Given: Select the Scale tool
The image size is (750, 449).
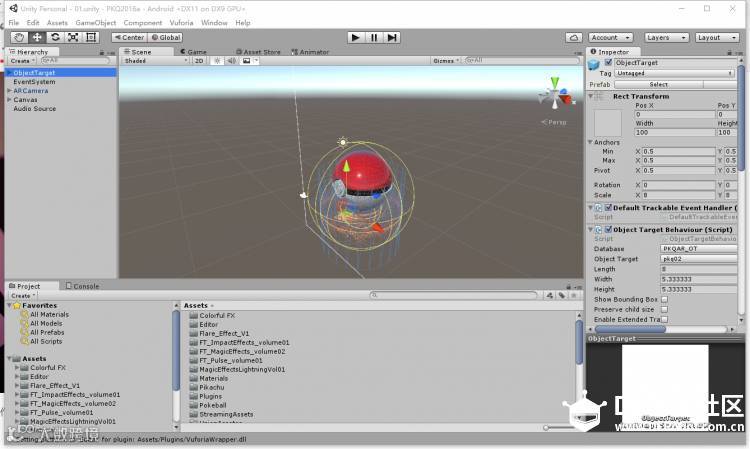Looking at the screenshot, I should [x=73, y=37].
